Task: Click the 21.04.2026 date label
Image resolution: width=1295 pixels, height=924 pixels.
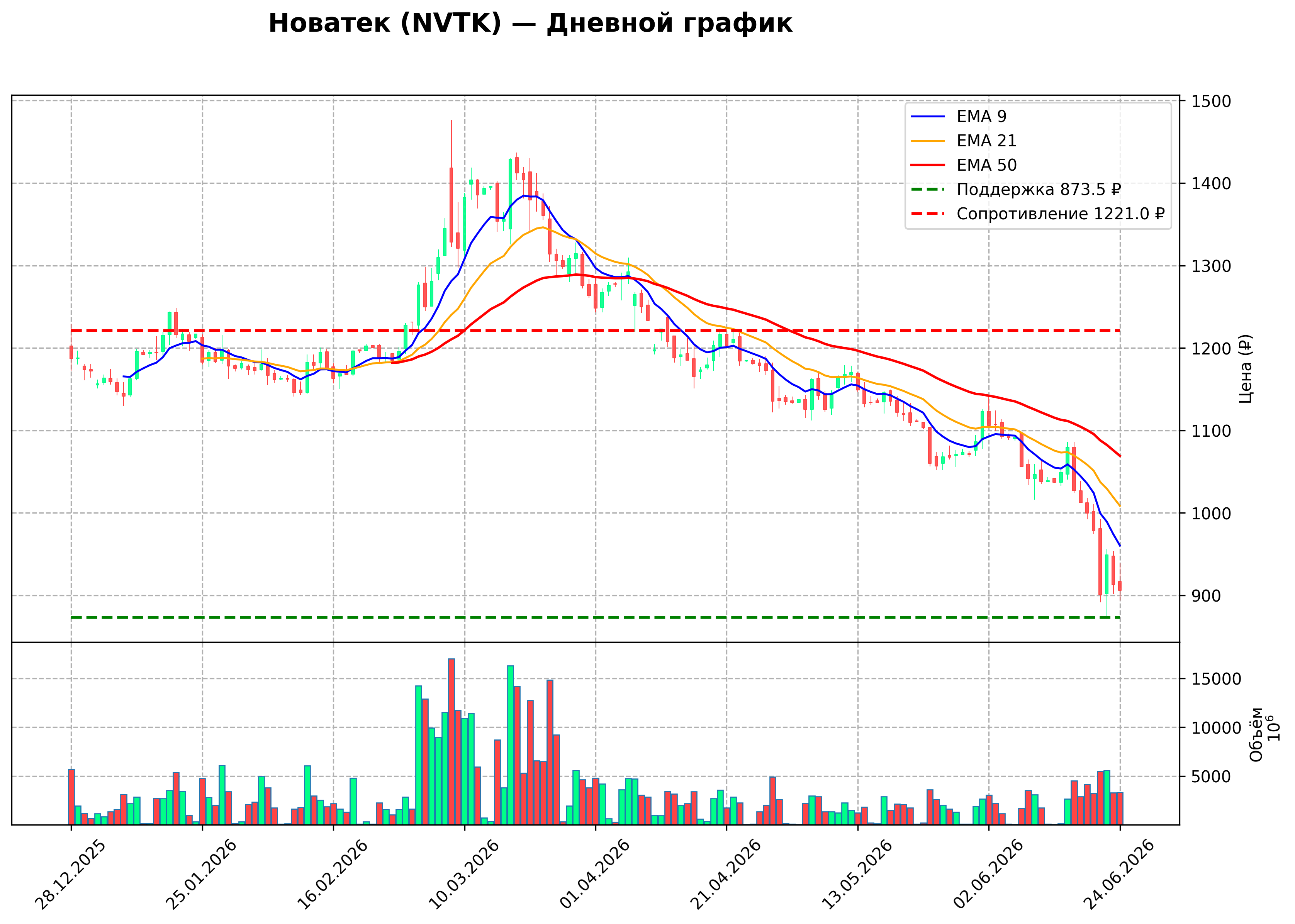Action: point(725,875)
